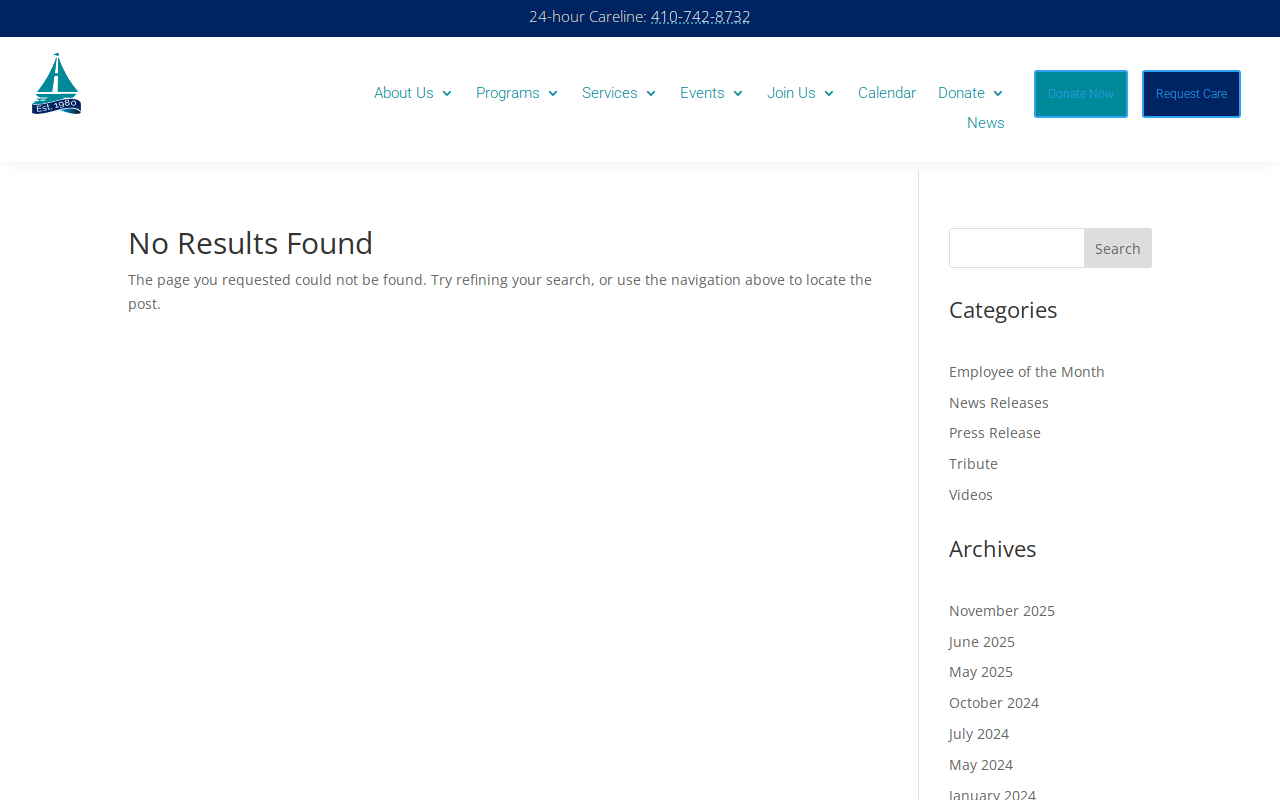The width and height of the screenshot is (1280, 800).
Task: Expand the About Us chevron arrow
Action: (447, 93)
